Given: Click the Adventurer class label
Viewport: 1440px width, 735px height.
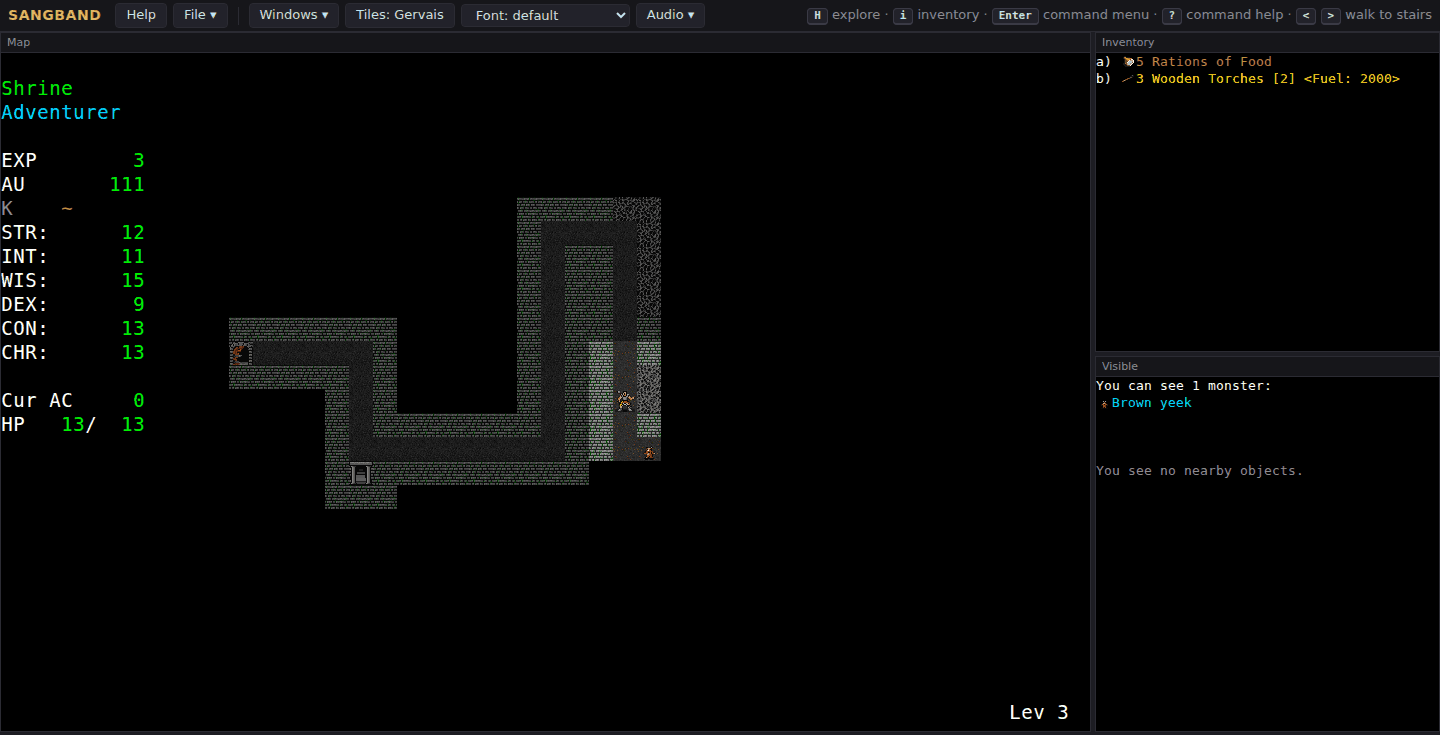Looking at the screenshot, I should pyautogui.click(x=61, y=112).
